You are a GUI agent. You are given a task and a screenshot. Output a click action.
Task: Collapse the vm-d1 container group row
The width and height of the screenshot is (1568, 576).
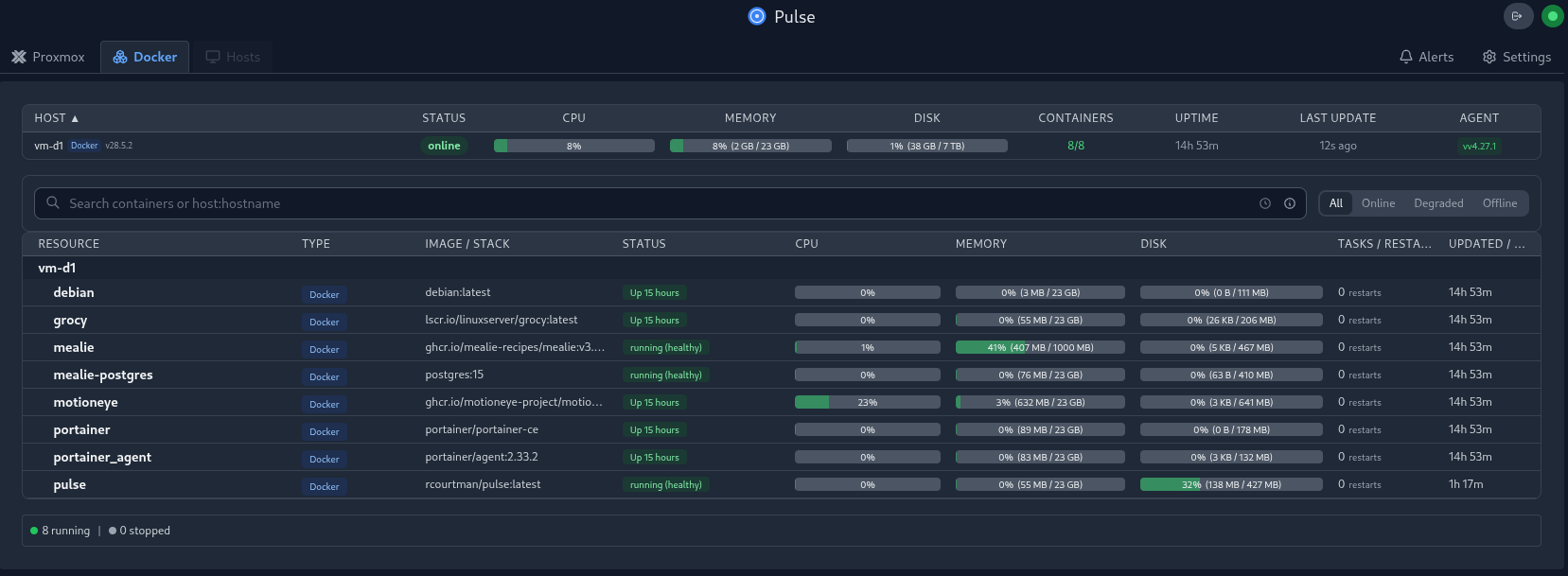coord(57,268)
